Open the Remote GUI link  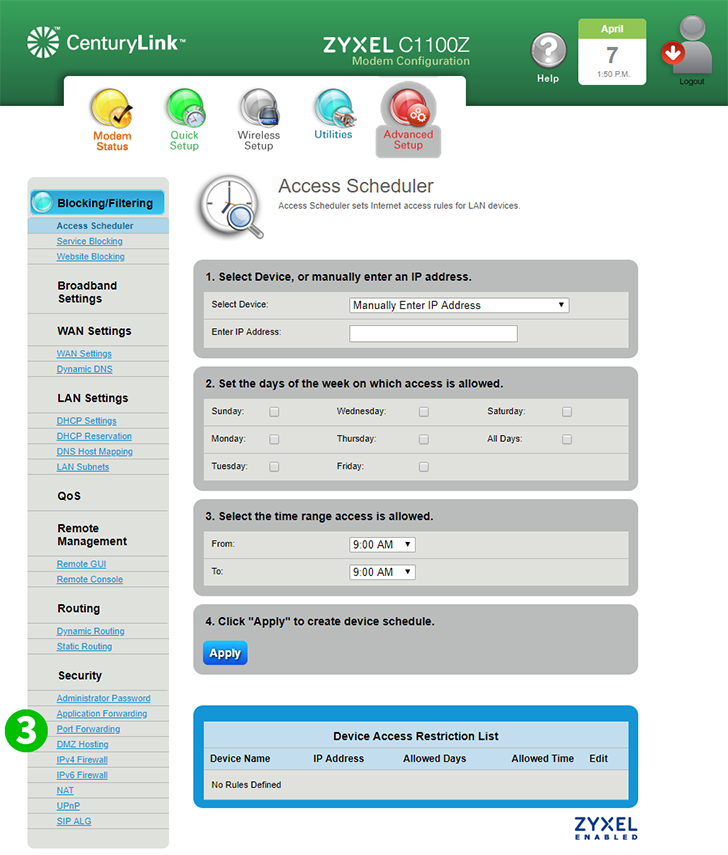coord(81,564)
